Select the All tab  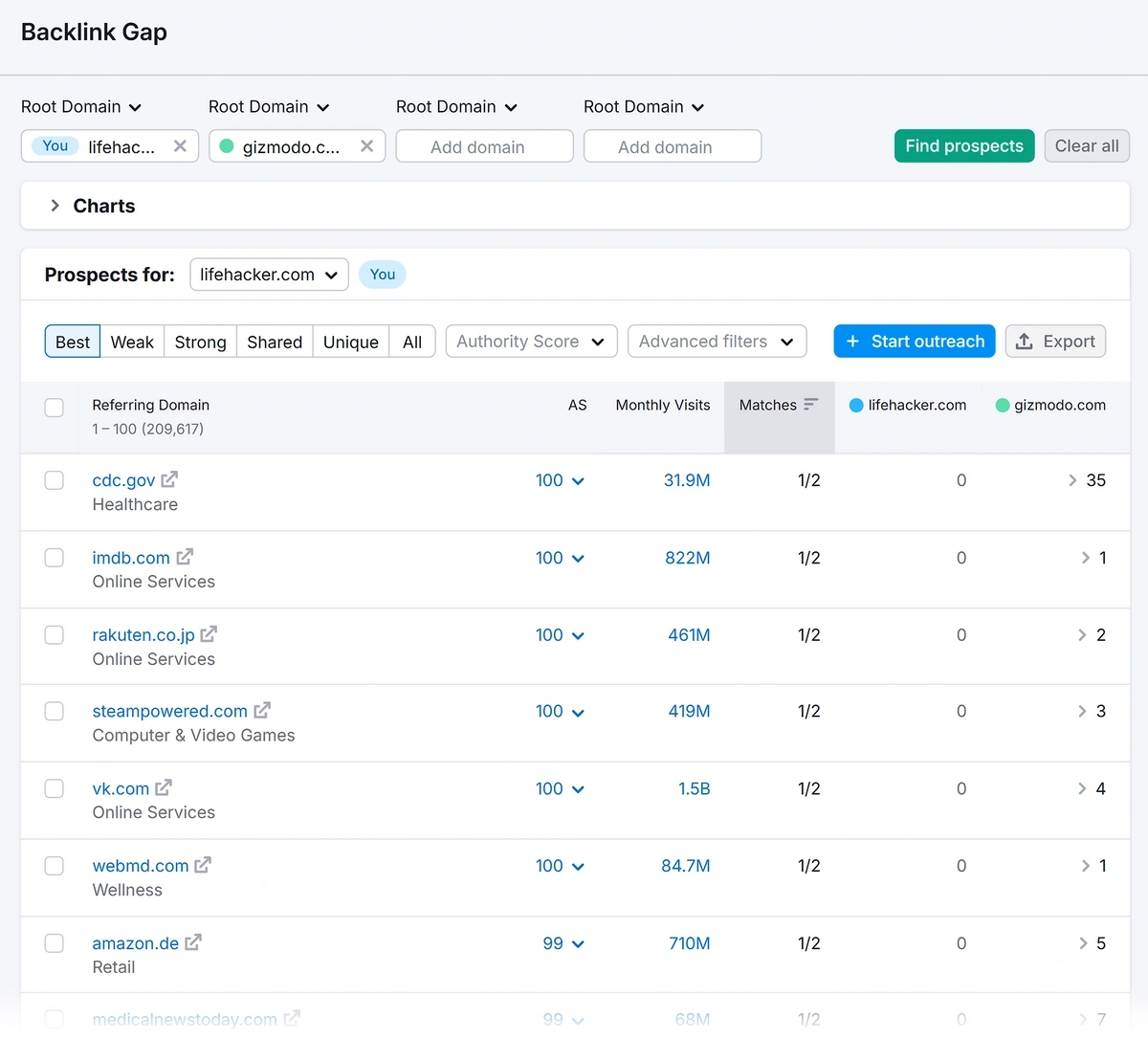point(412,342)
